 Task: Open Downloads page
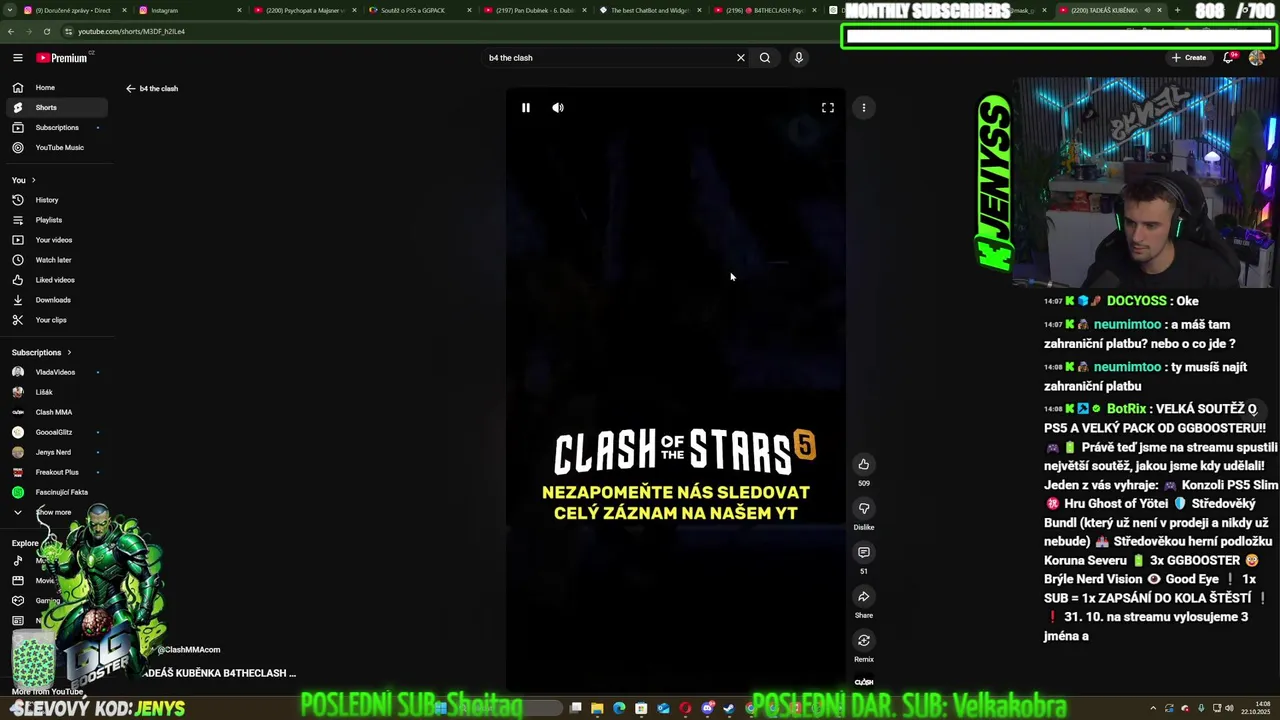coord(56,300)
